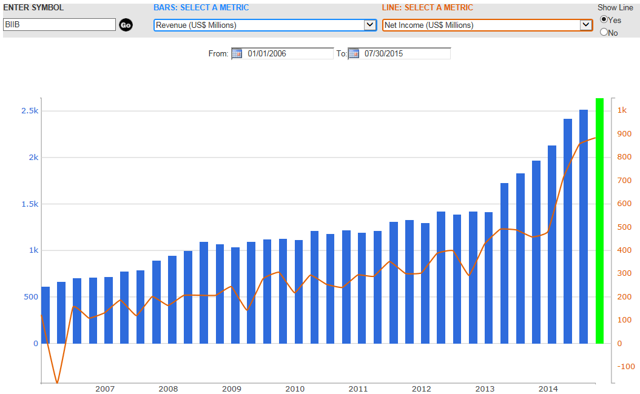Open the Net Income (US$ Millions) line dropdown

point(487,25)
